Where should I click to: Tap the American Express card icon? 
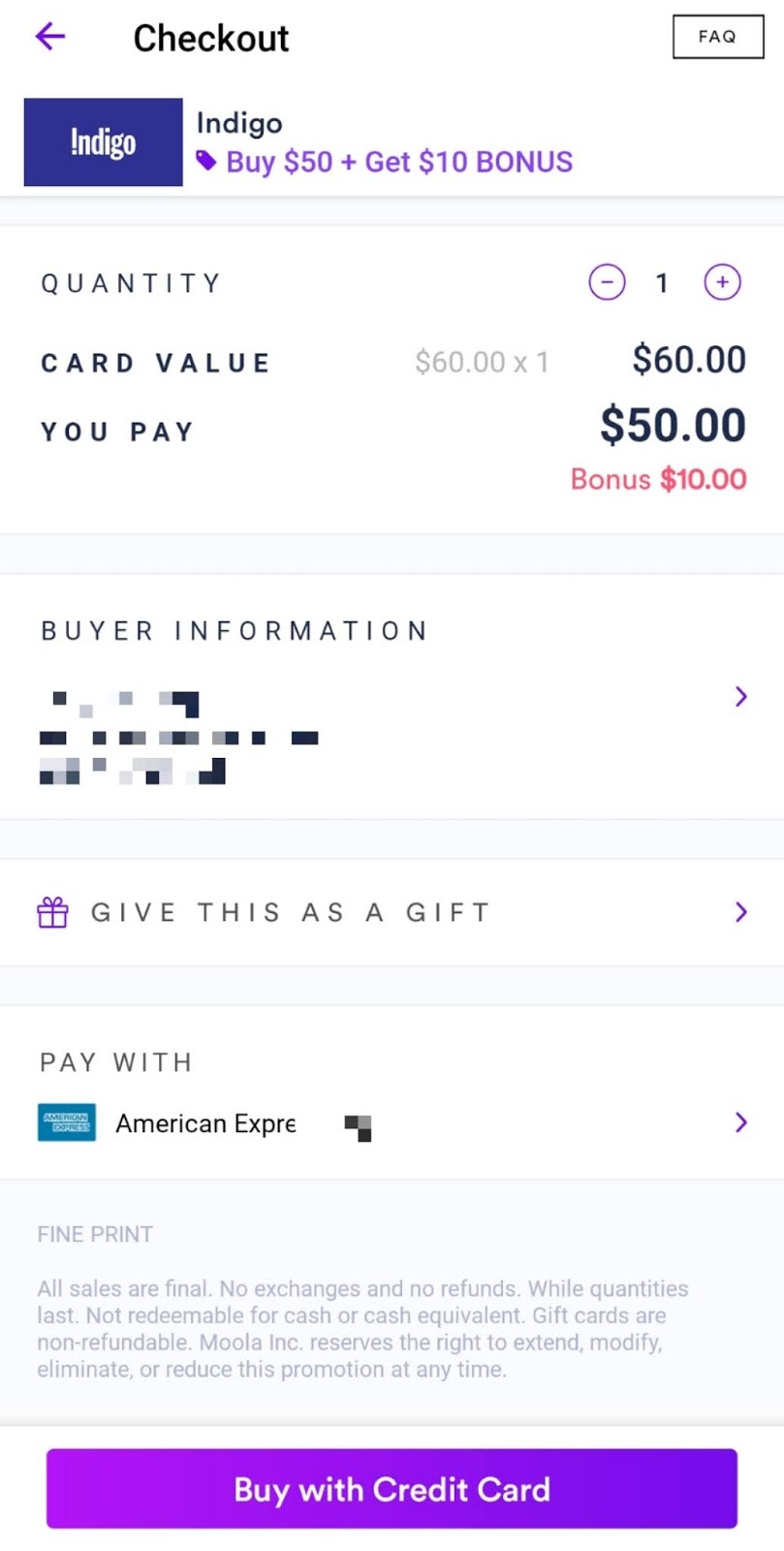point(66,1123)
